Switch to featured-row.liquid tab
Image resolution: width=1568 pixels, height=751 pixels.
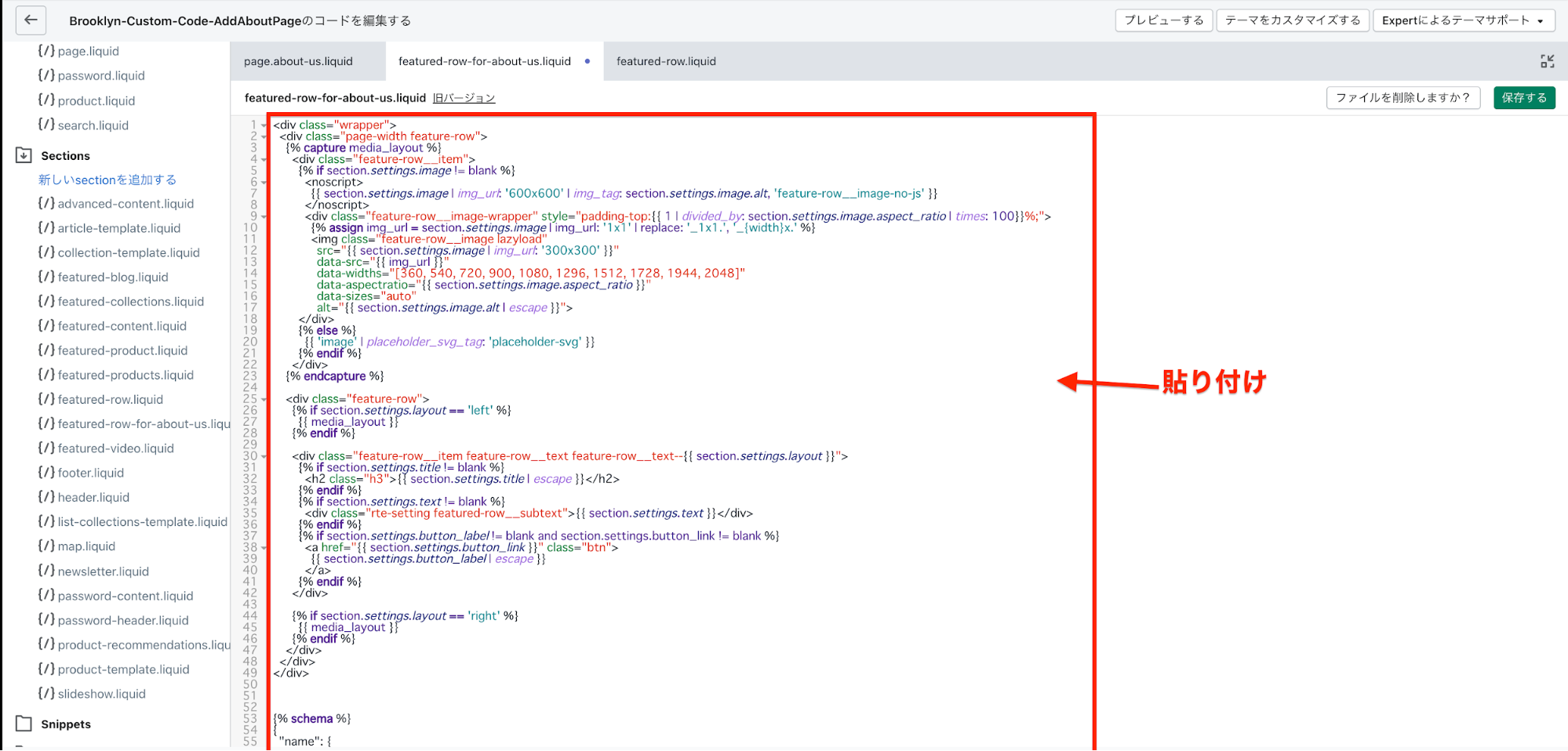pyautogui.click(x=666, y=61)
